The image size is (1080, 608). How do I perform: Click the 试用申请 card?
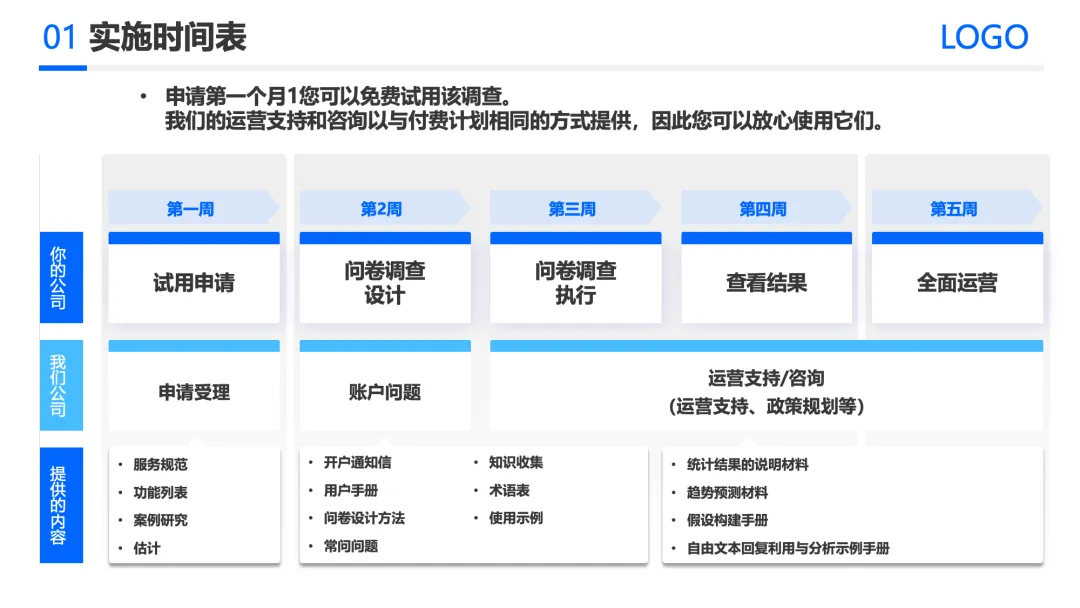[194, 277]
